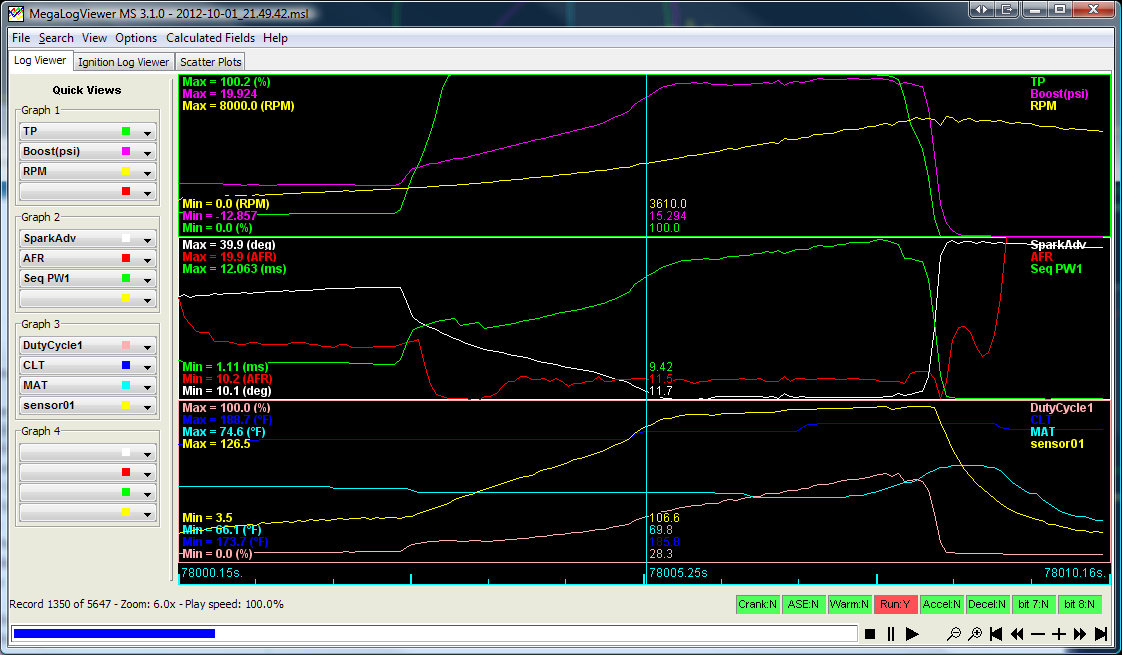Open the empty white-swatch dropdown in Graph 4
Viewport: 1122px width, 655px height.
(87, 452)
